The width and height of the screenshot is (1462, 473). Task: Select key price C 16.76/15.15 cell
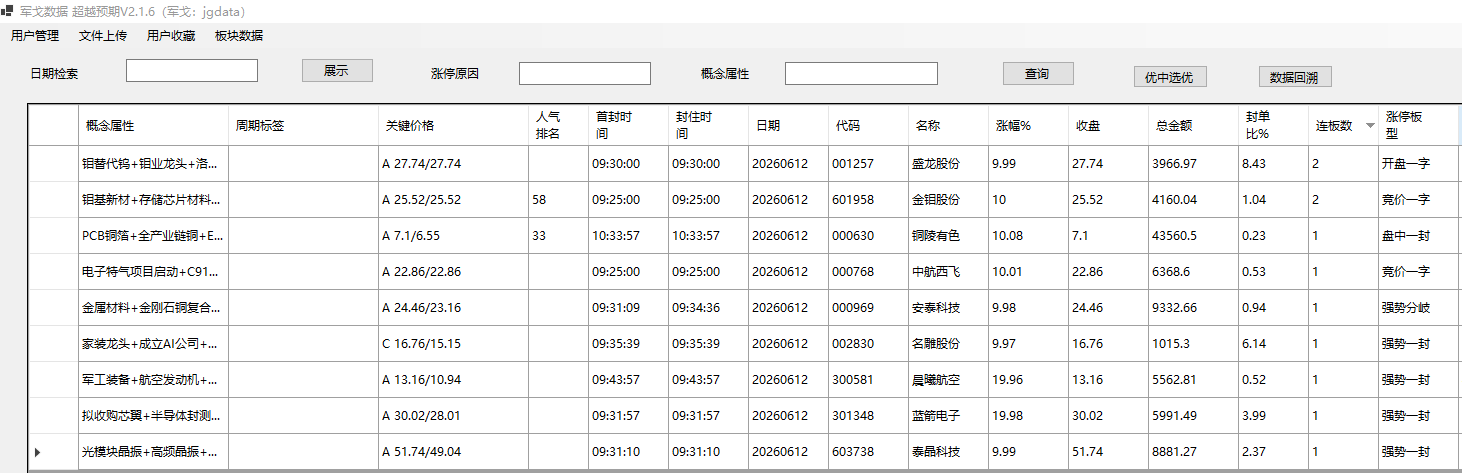click(453, 343)
